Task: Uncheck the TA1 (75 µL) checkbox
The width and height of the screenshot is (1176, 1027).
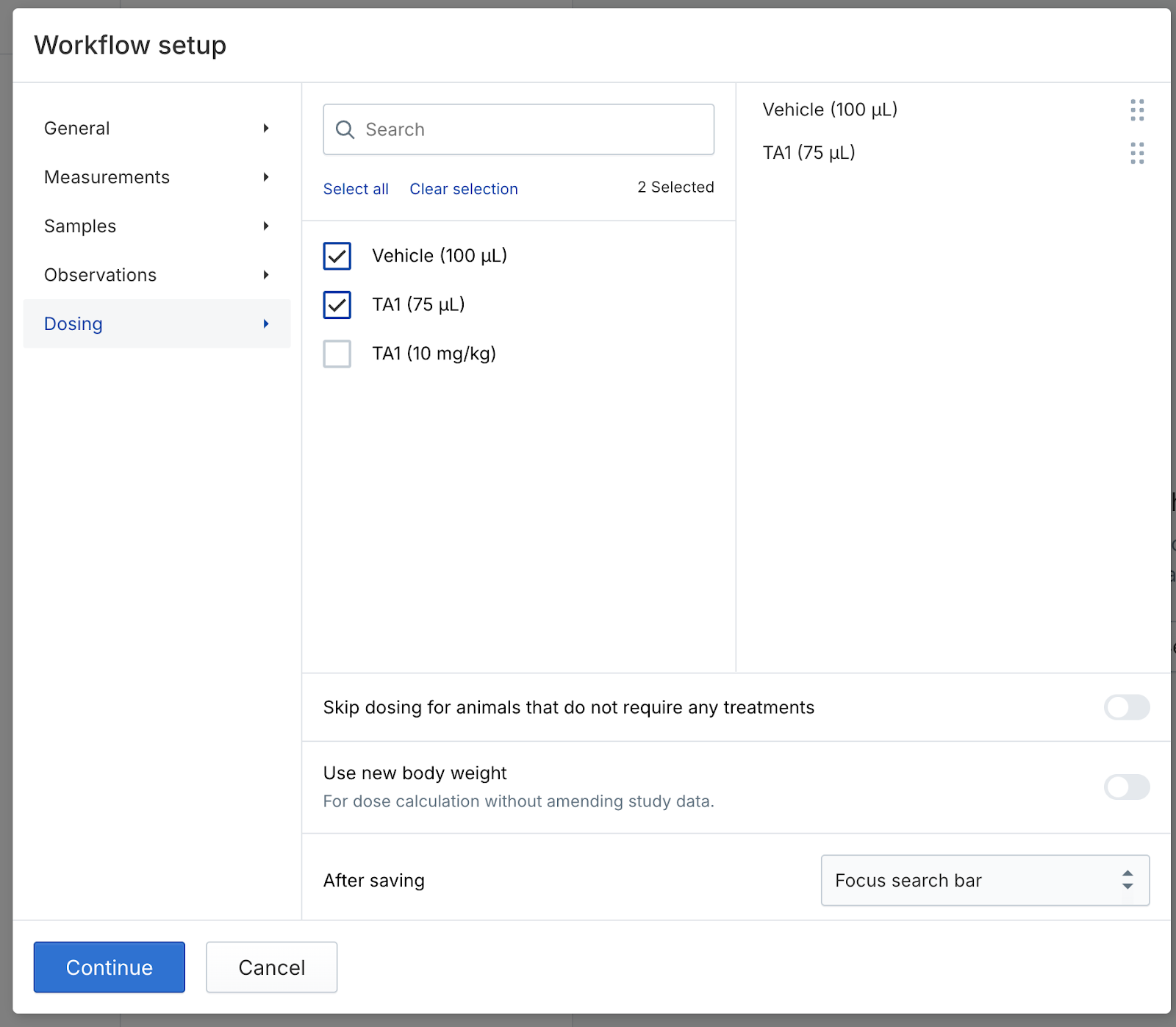Action: (337, 305)
